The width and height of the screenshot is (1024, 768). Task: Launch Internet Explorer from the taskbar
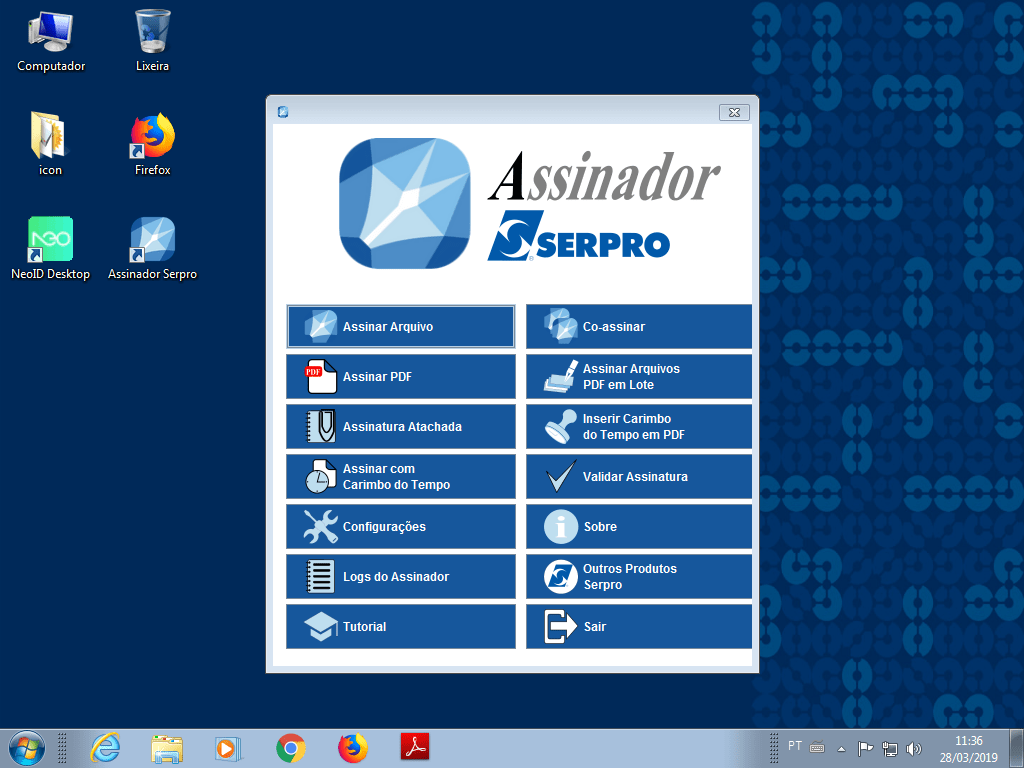104,748
